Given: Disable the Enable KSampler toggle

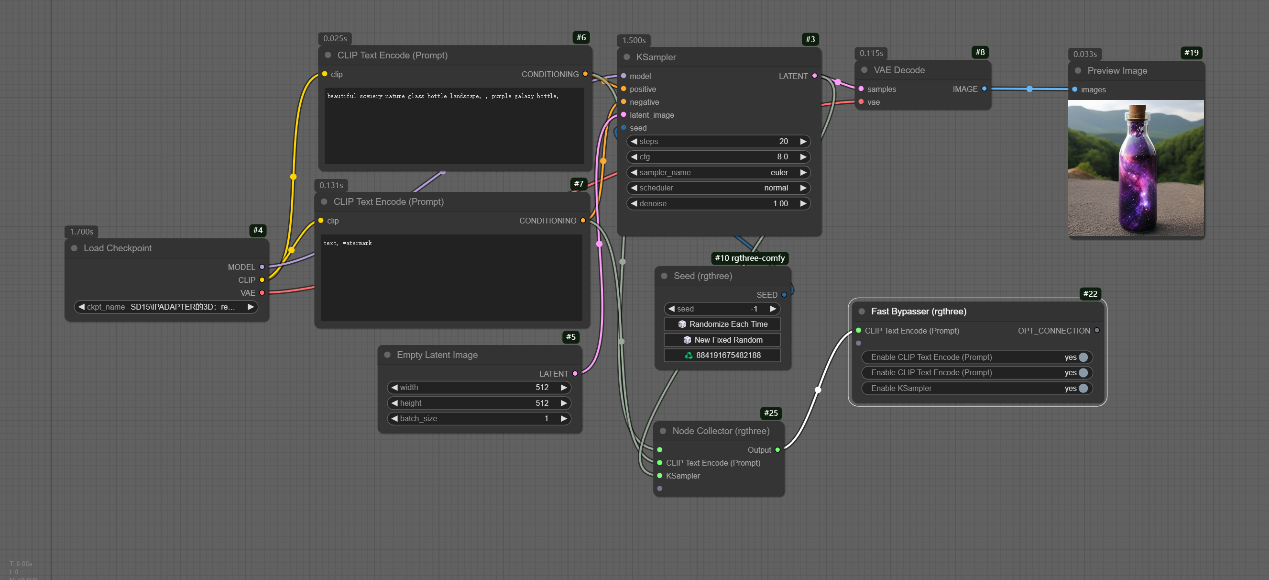Looking at the screenshot, I should click(x=1083, y=388).
